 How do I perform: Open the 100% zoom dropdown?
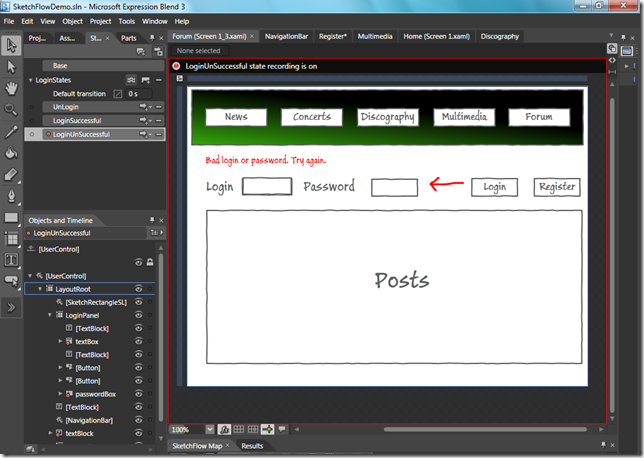pos(209,429)
